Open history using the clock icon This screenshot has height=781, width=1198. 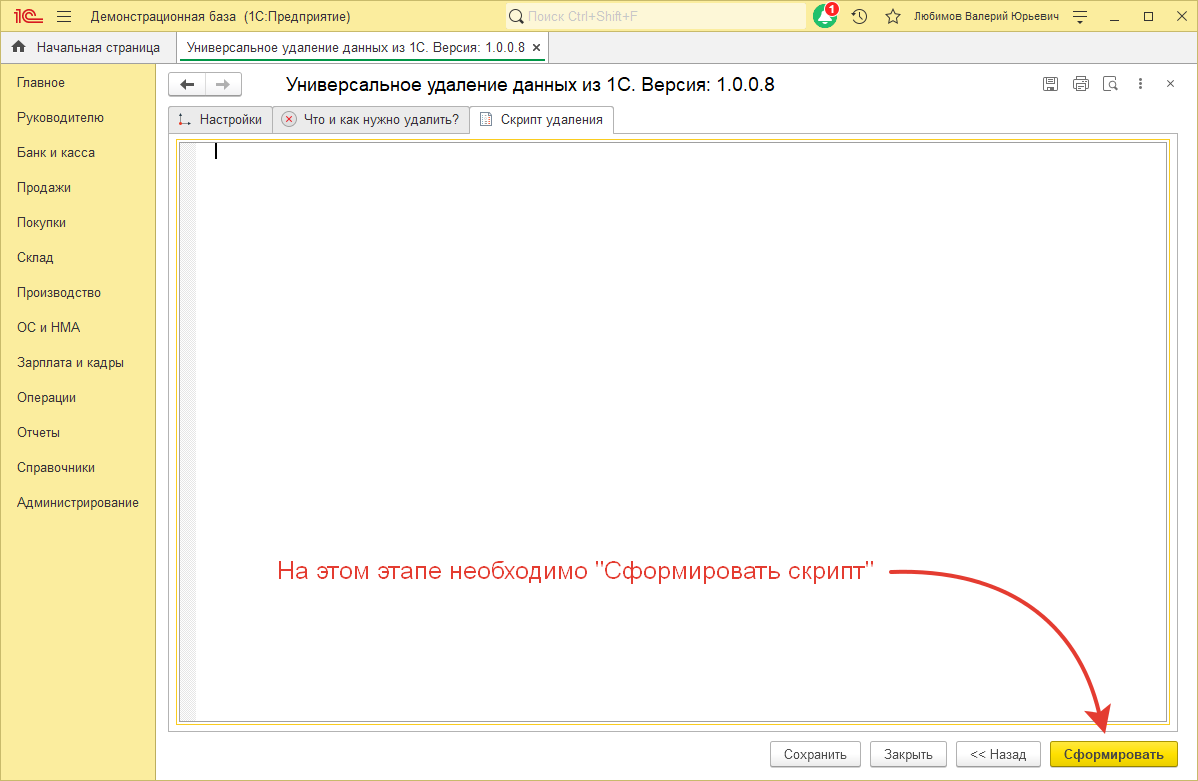[859, 16]
